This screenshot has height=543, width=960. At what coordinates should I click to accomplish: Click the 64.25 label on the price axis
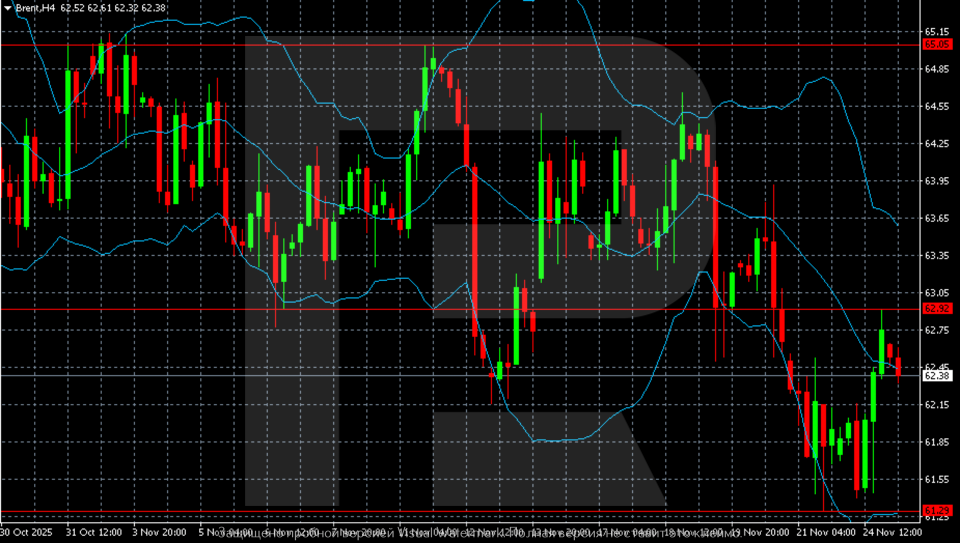tap(937, 144)
